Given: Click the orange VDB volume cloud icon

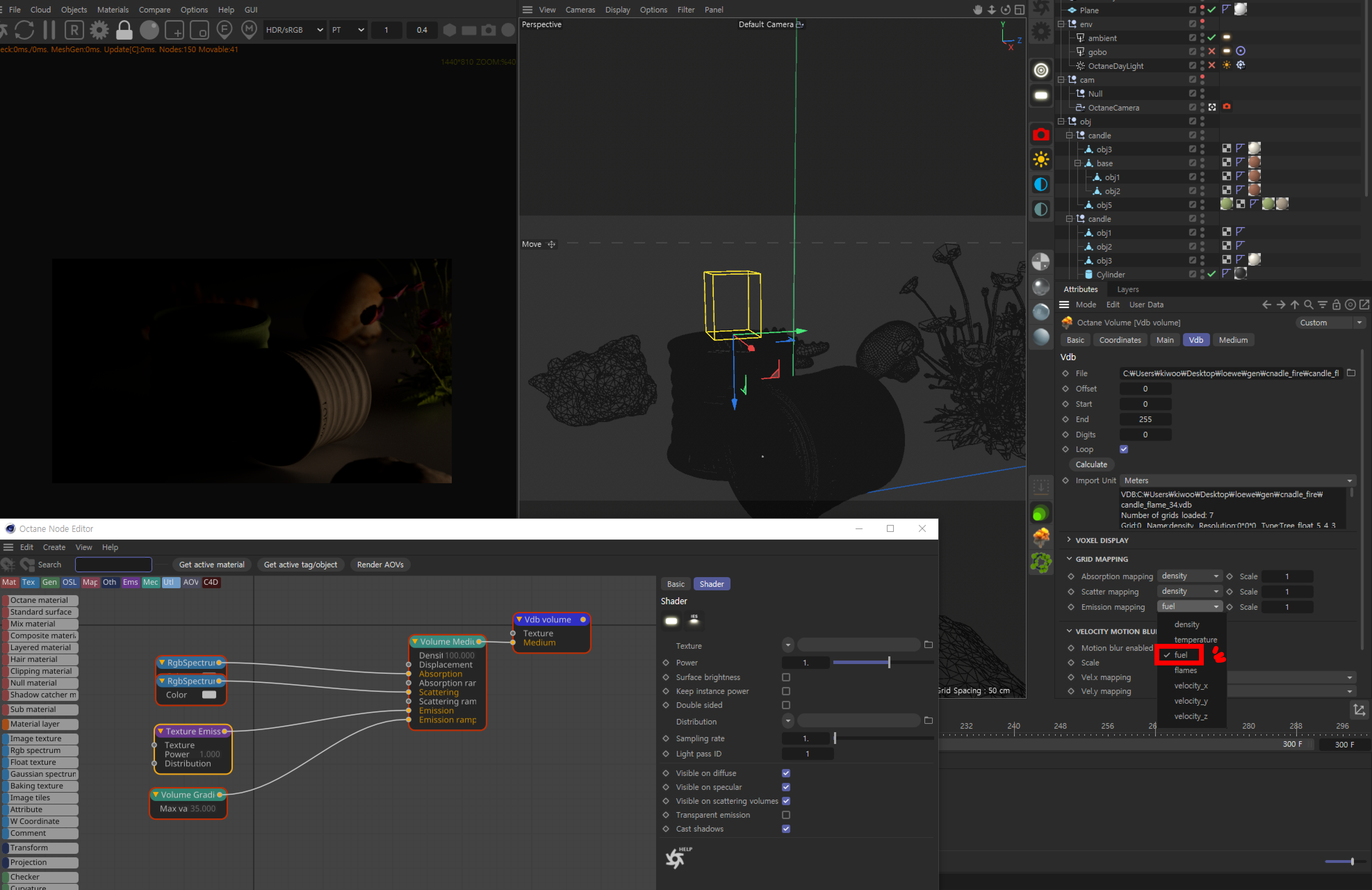Looking at the screenshot, I should point(1040,537).
